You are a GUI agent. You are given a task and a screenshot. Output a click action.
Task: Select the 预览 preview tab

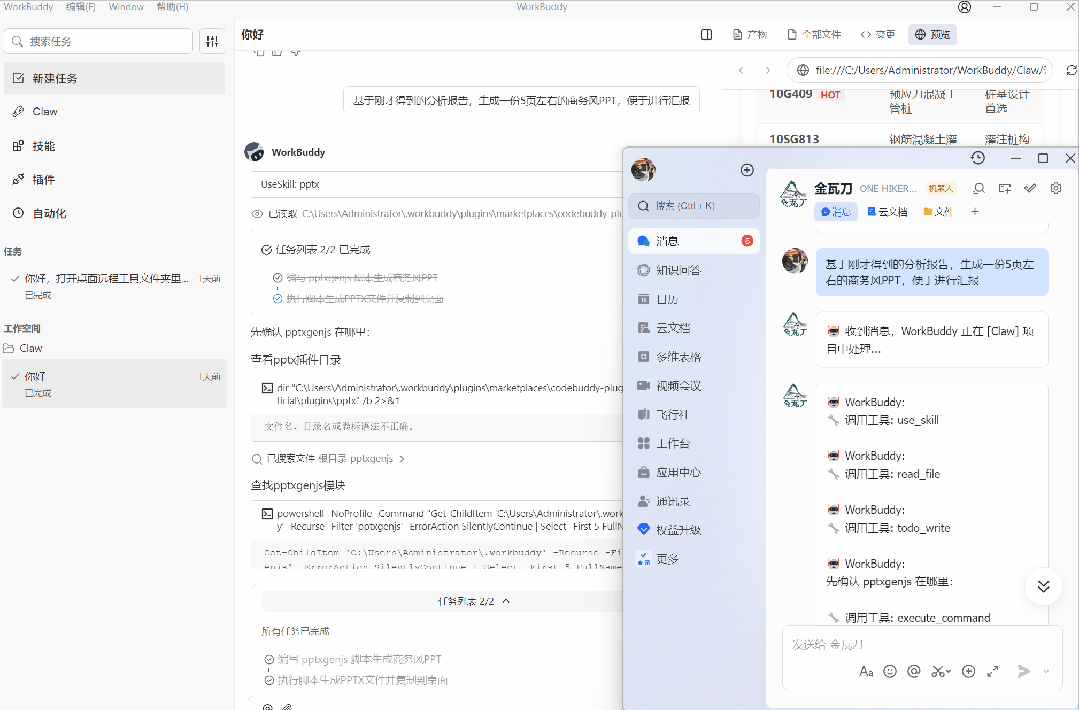[932, 34]
